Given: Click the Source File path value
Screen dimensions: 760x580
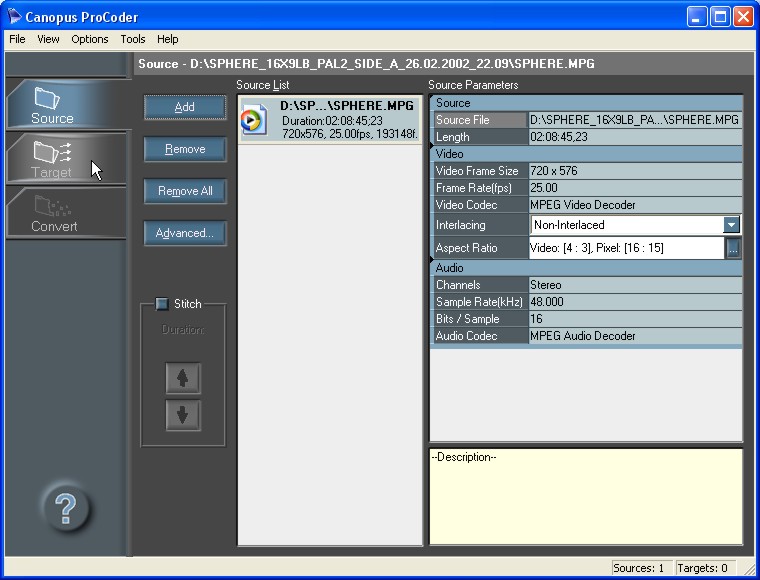Looking at the screenshot, I should (635, 120).
